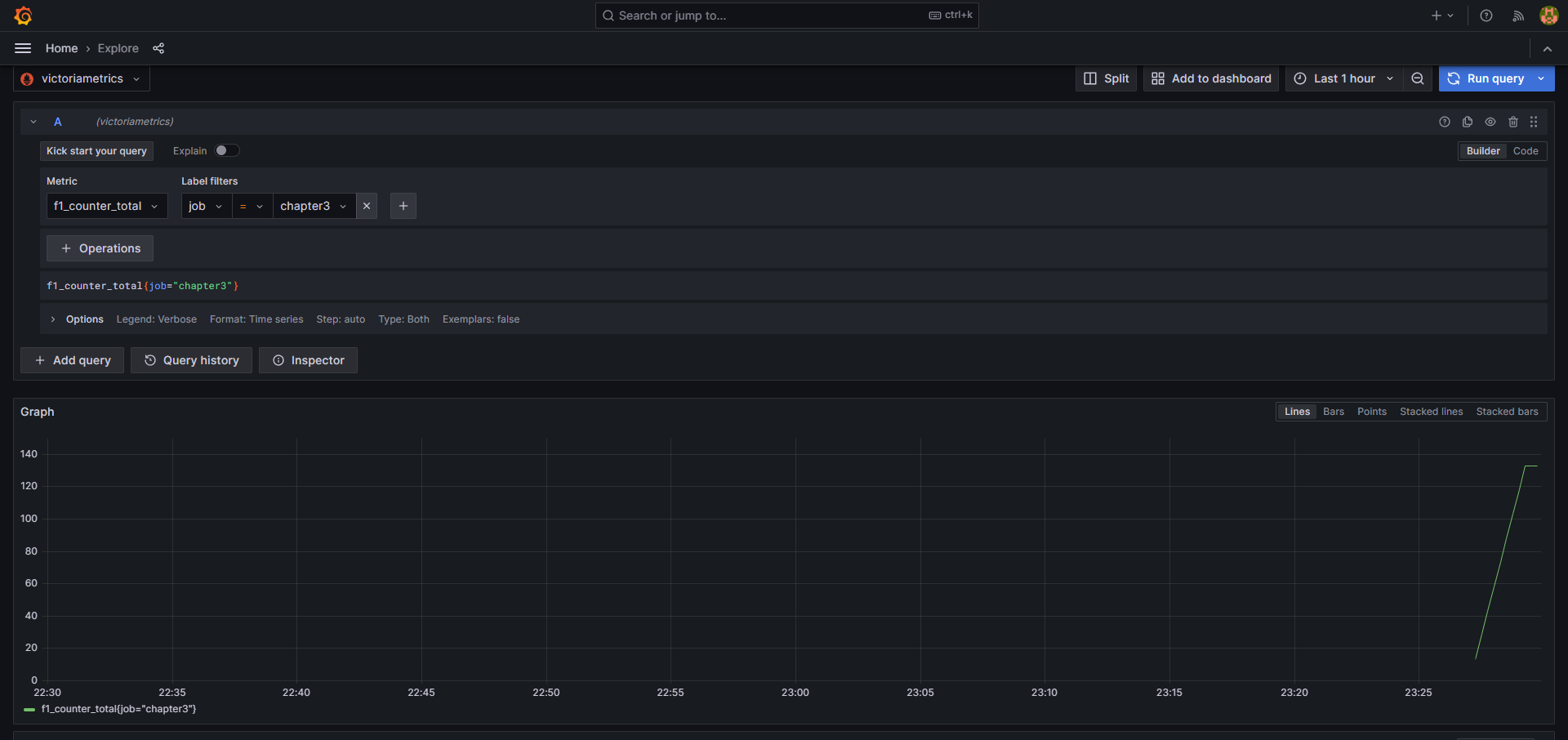Select Stacked lines graph style
This screenshot has width=1568, height=740.
tap(1431, 412)
